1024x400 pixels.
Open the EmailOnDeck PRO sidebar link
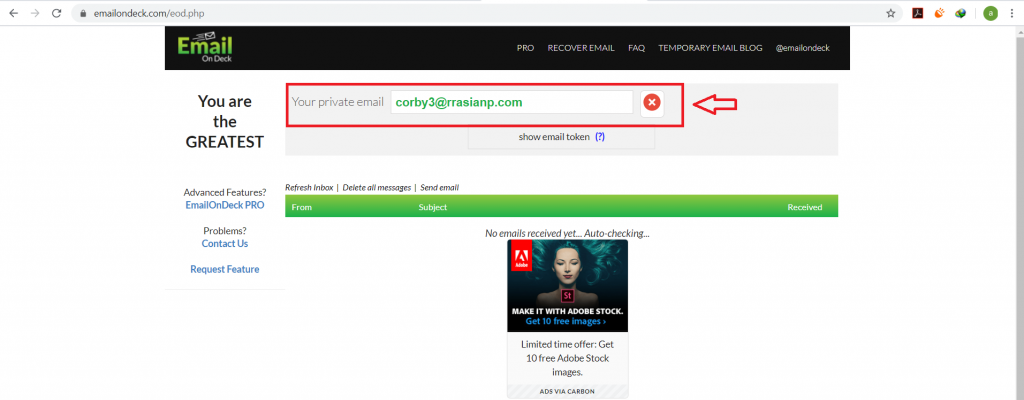(x=225, y=205)
